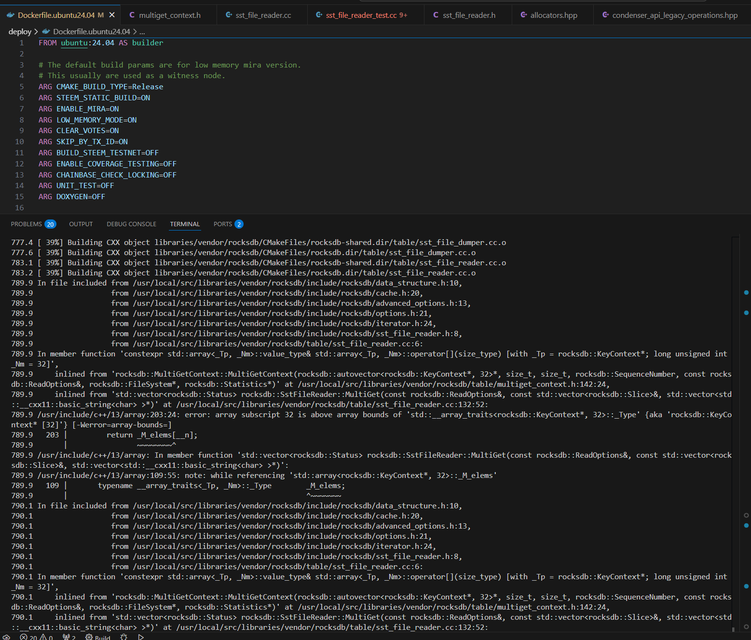Click 'ARG CLEAR_VOTES=ON' line in editor
The image size is (751, 640).
79,131
